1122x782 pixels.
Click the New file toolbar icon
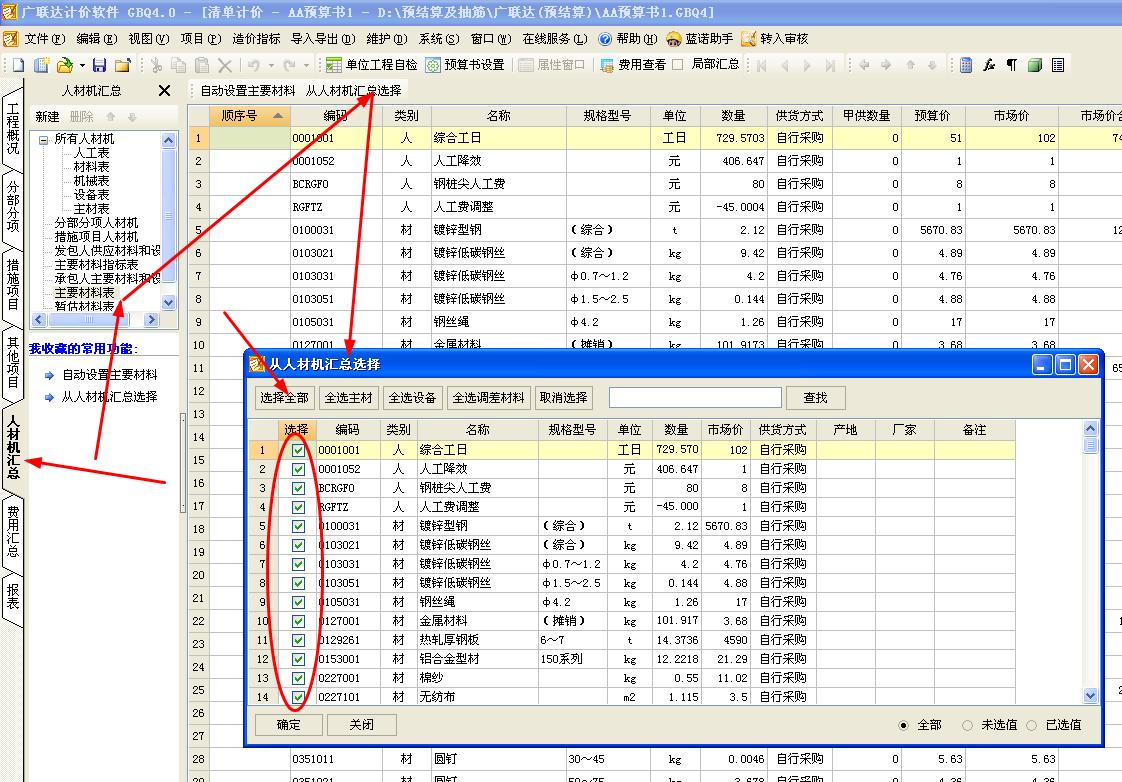(18, 65)
